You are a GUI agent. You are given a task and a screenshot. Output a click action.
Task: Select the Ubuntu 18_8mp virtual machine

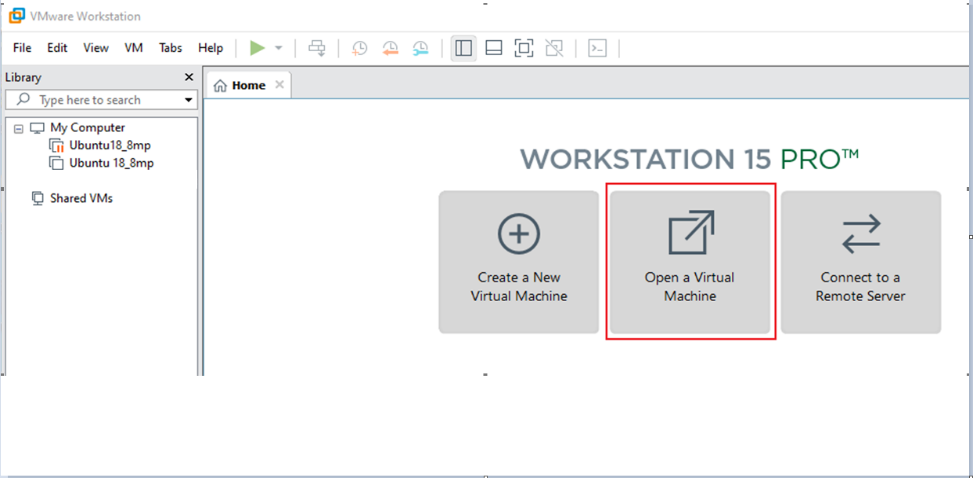(112, 163)
